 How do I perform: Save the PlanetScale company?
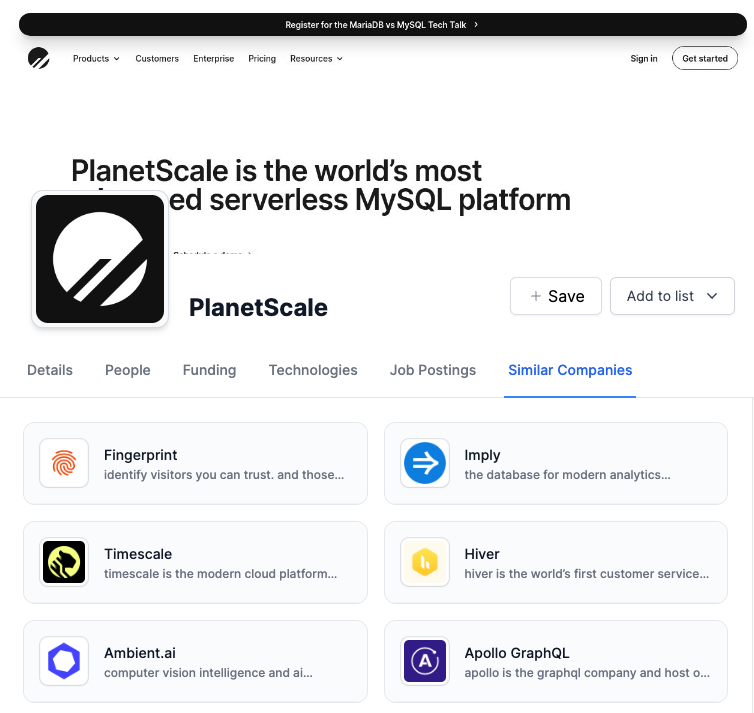(x=556, y=296)
